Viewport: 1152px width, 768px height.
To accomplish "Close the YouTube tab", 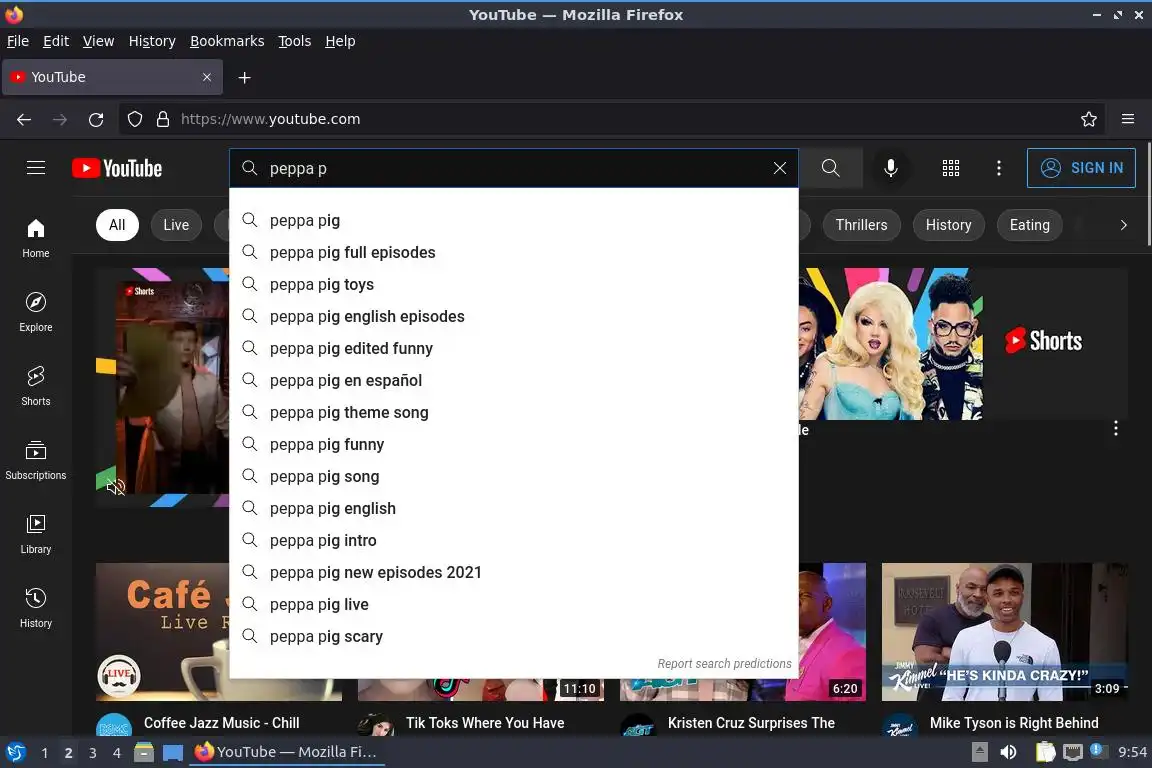I will pos(206,77).
